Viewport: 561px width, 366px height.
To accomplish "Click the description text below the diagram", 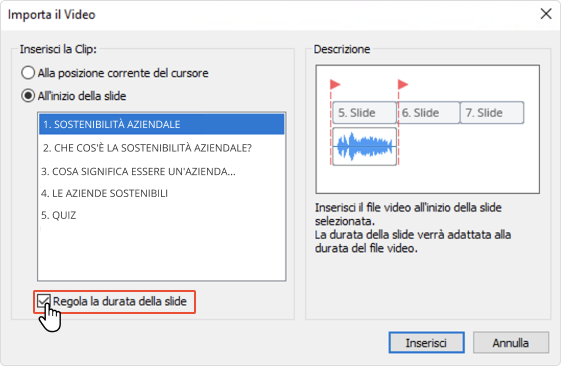I will [413, 228].
